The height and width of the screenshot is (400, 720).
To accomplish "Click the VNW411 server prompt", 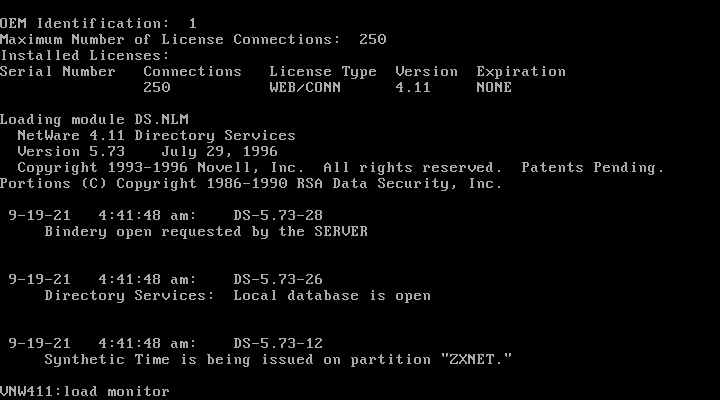I will (x=30, y=392).
